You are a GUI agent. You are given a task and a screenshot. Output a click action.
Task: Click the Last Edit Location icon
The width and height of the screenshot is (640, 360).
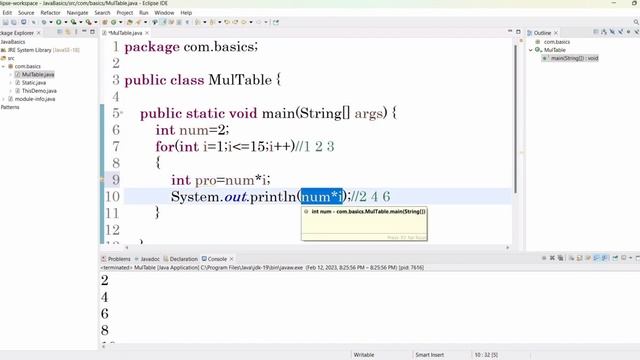(227, 22)
